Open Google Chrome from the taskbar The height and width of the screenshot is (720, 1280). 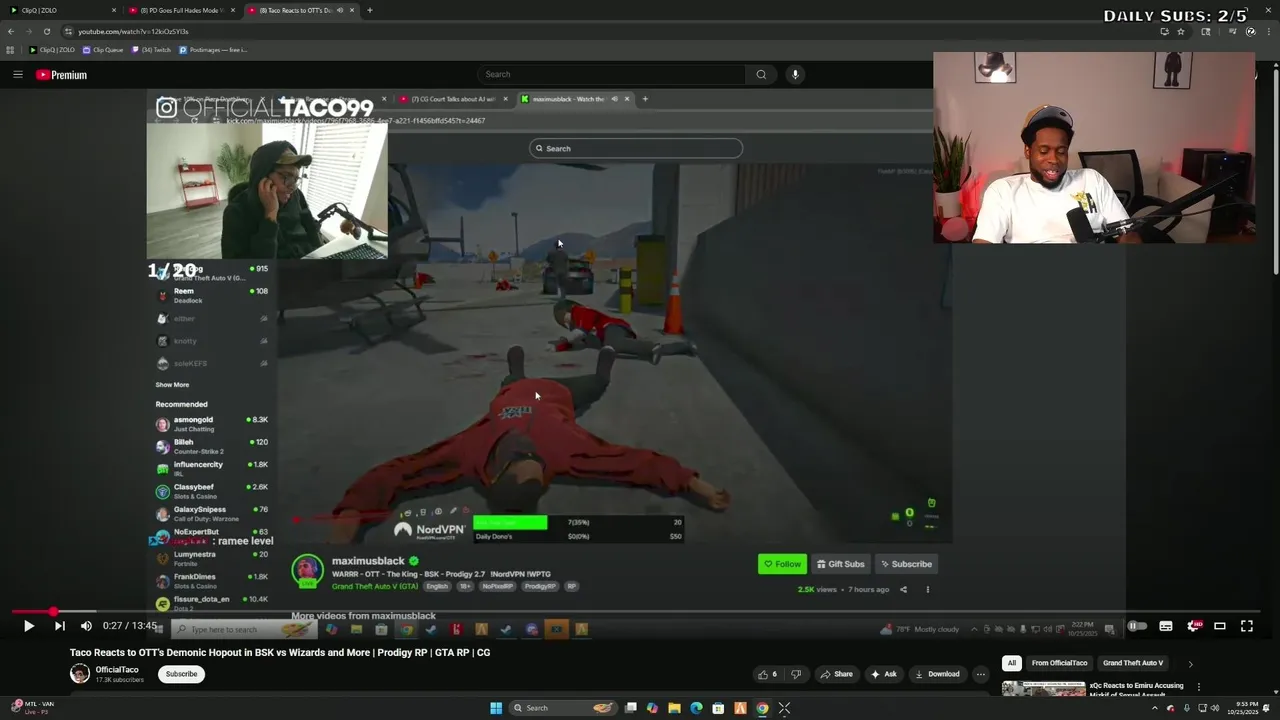click(762, 708)
